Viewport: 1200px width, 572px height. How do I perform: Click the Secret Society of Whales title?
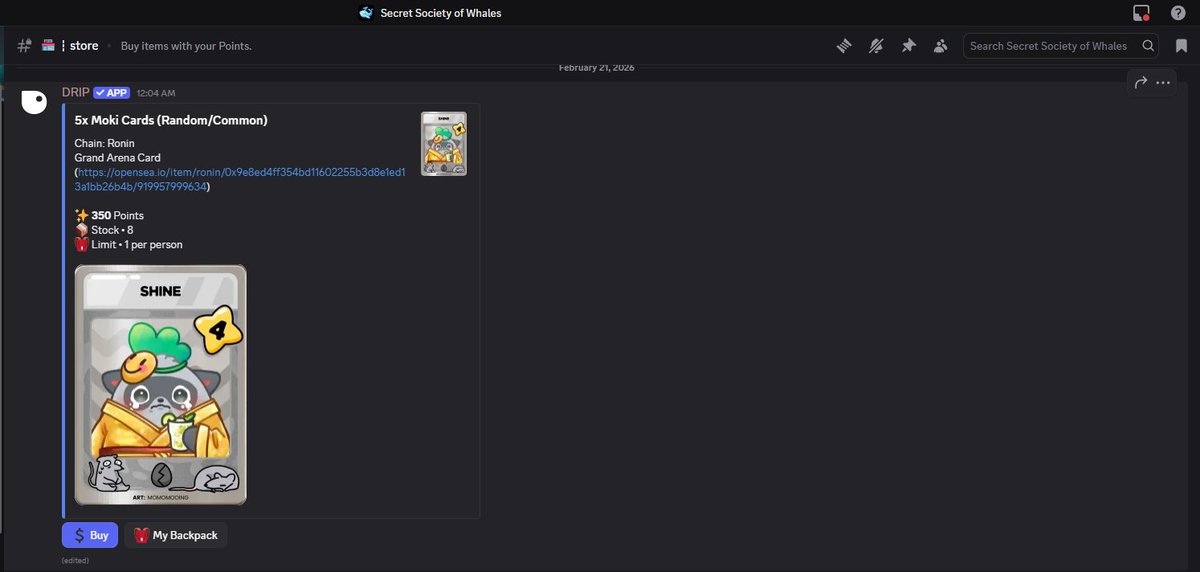click(x=441, y=13)
